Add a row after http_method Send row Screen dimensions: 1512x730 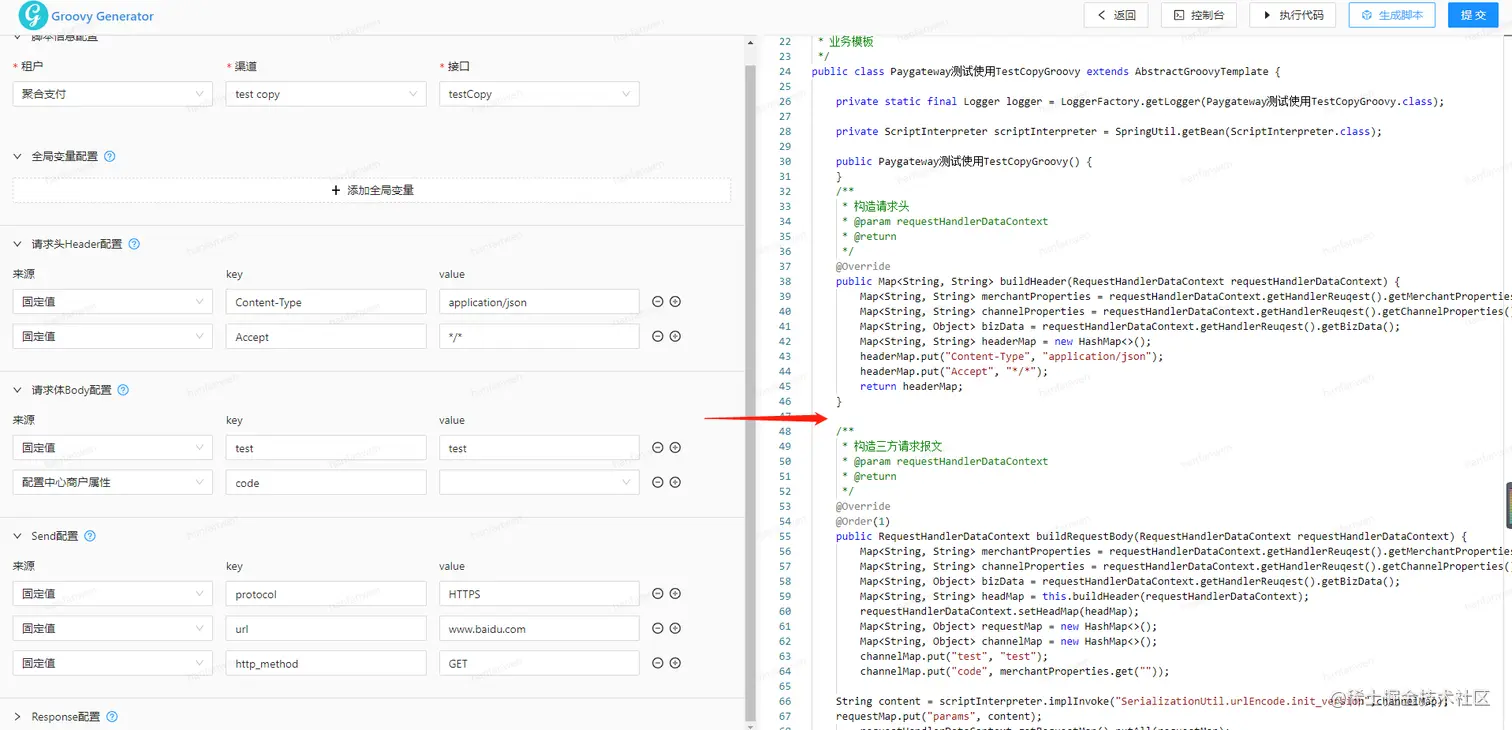675,663
